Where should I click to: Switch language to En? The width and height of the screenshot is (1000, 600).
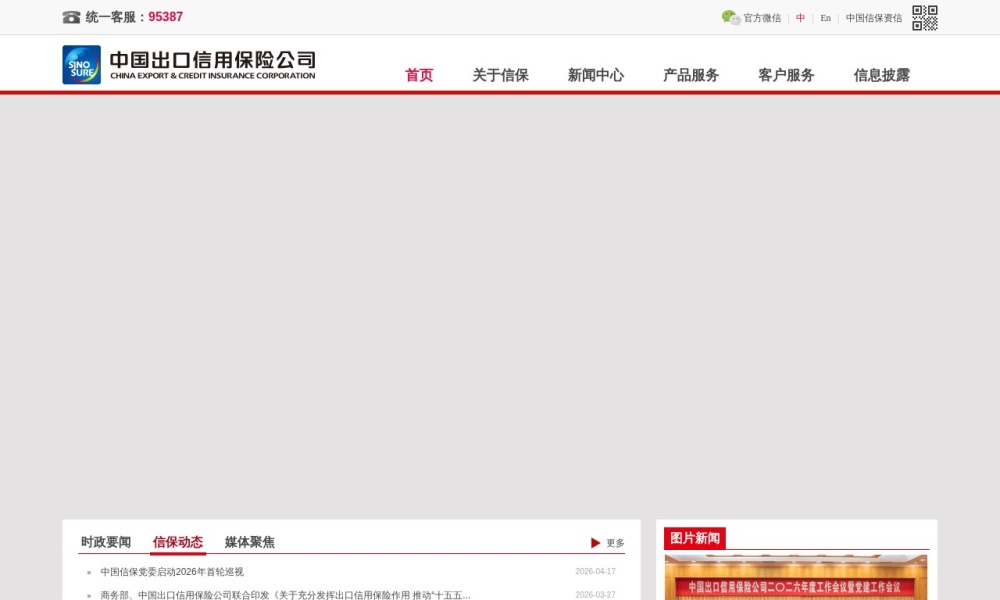click(x=825, y=18)
